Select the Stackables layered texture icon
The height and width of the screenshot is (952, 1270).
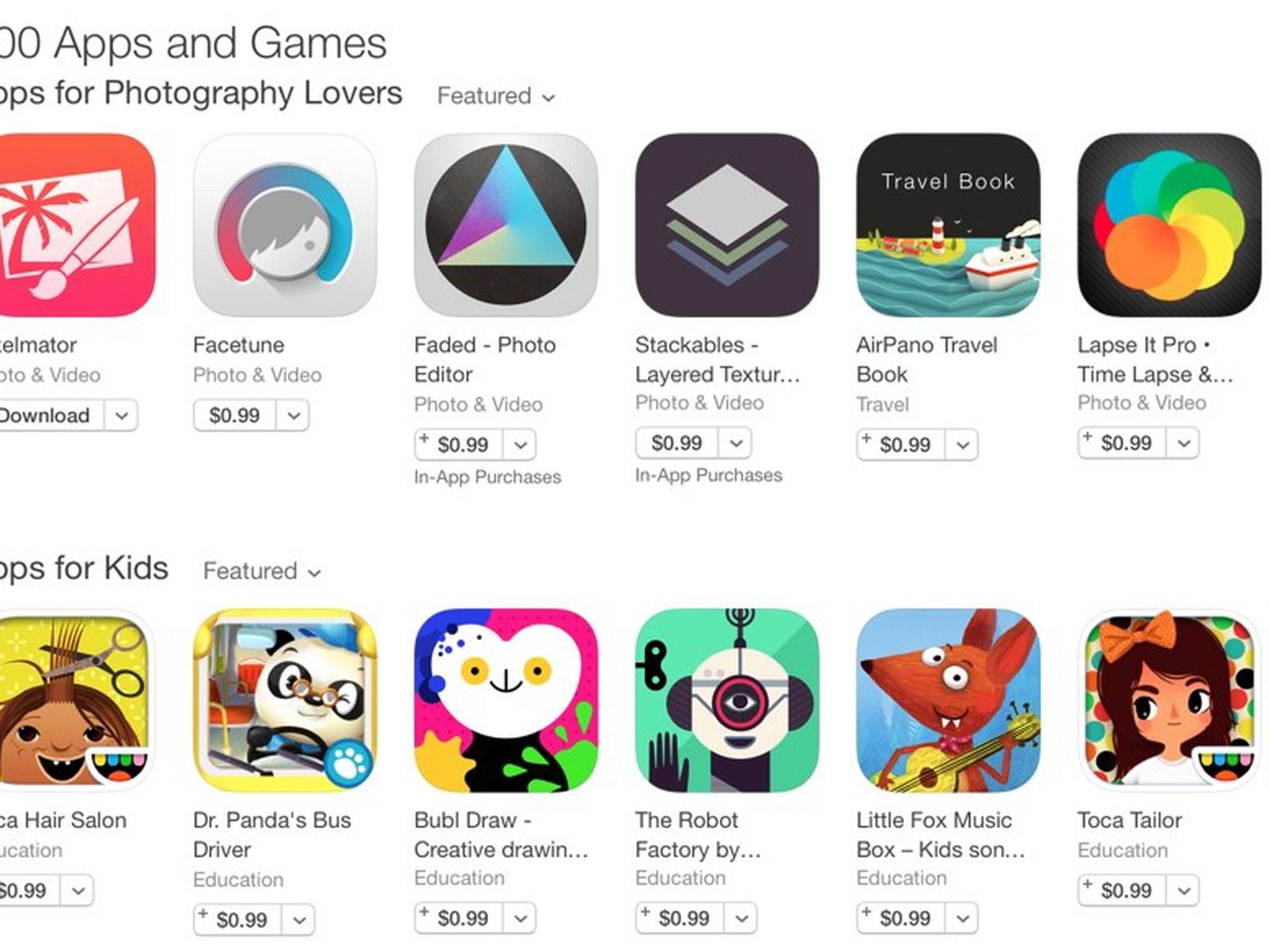point(727,225)
